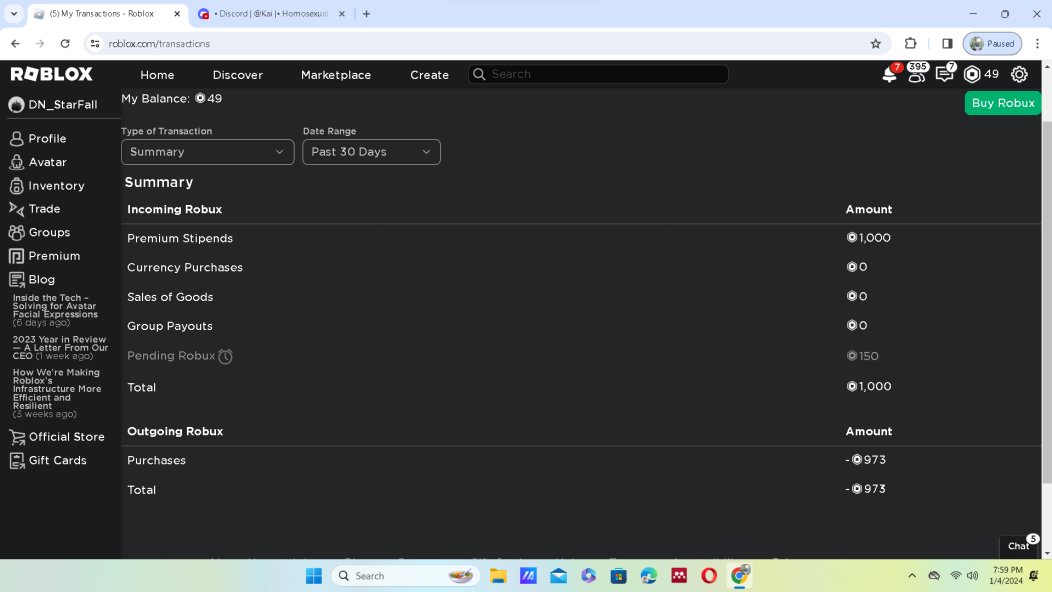The width and height of the screenshot is (1052, 592).
Task: Open Chrome tab search dropdown arrow
Action: click(13, 13)
